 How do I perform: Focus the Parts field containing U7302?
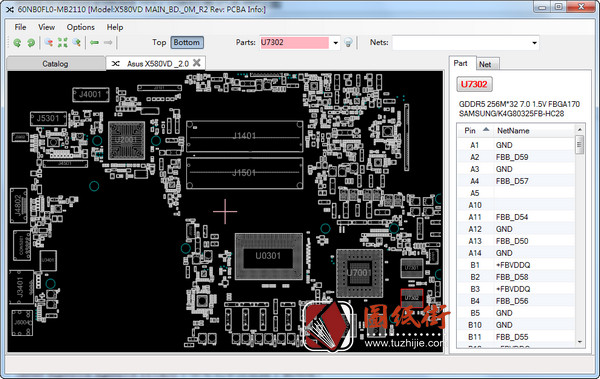(x=294, y=42)
